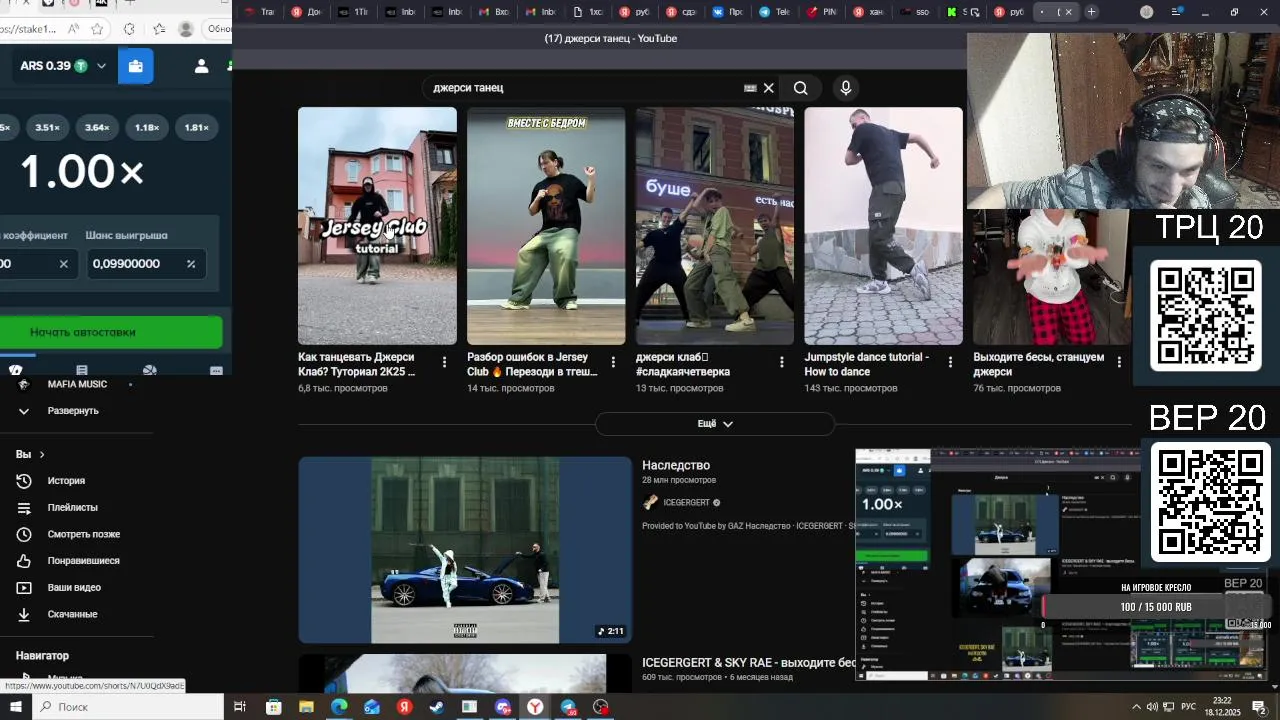The image size is (1280, 720).
Task: Open Downloads (Скачанные) in sidebar
Action: tap(72, 614)
